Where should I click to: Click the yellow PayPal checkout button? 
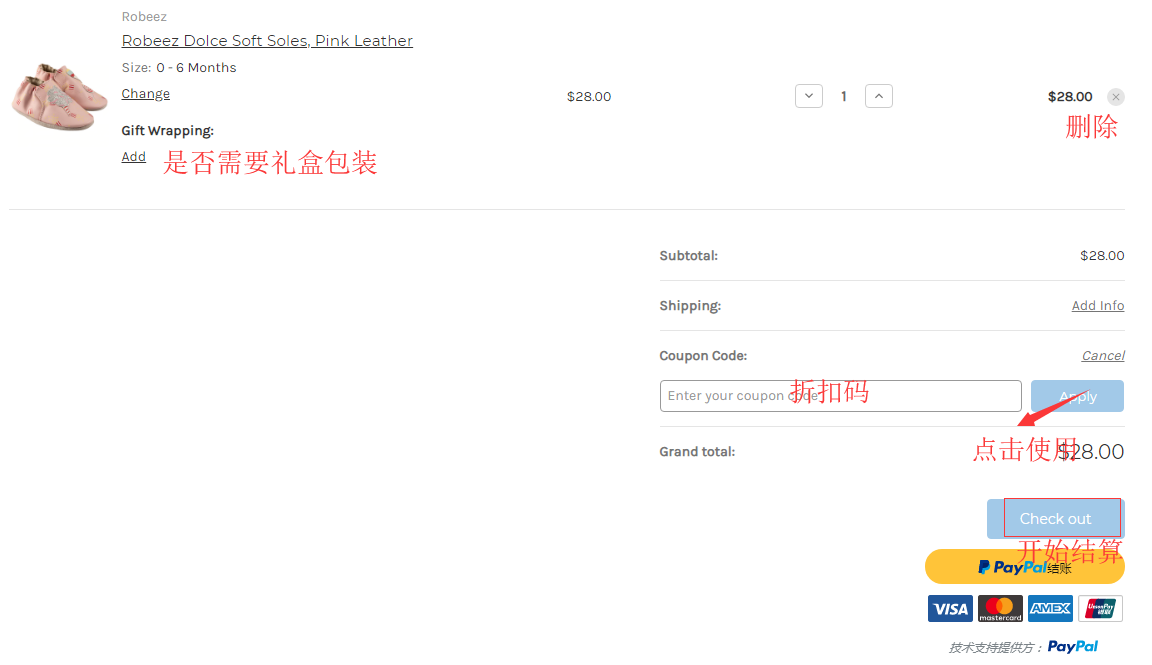point(1024,566)
